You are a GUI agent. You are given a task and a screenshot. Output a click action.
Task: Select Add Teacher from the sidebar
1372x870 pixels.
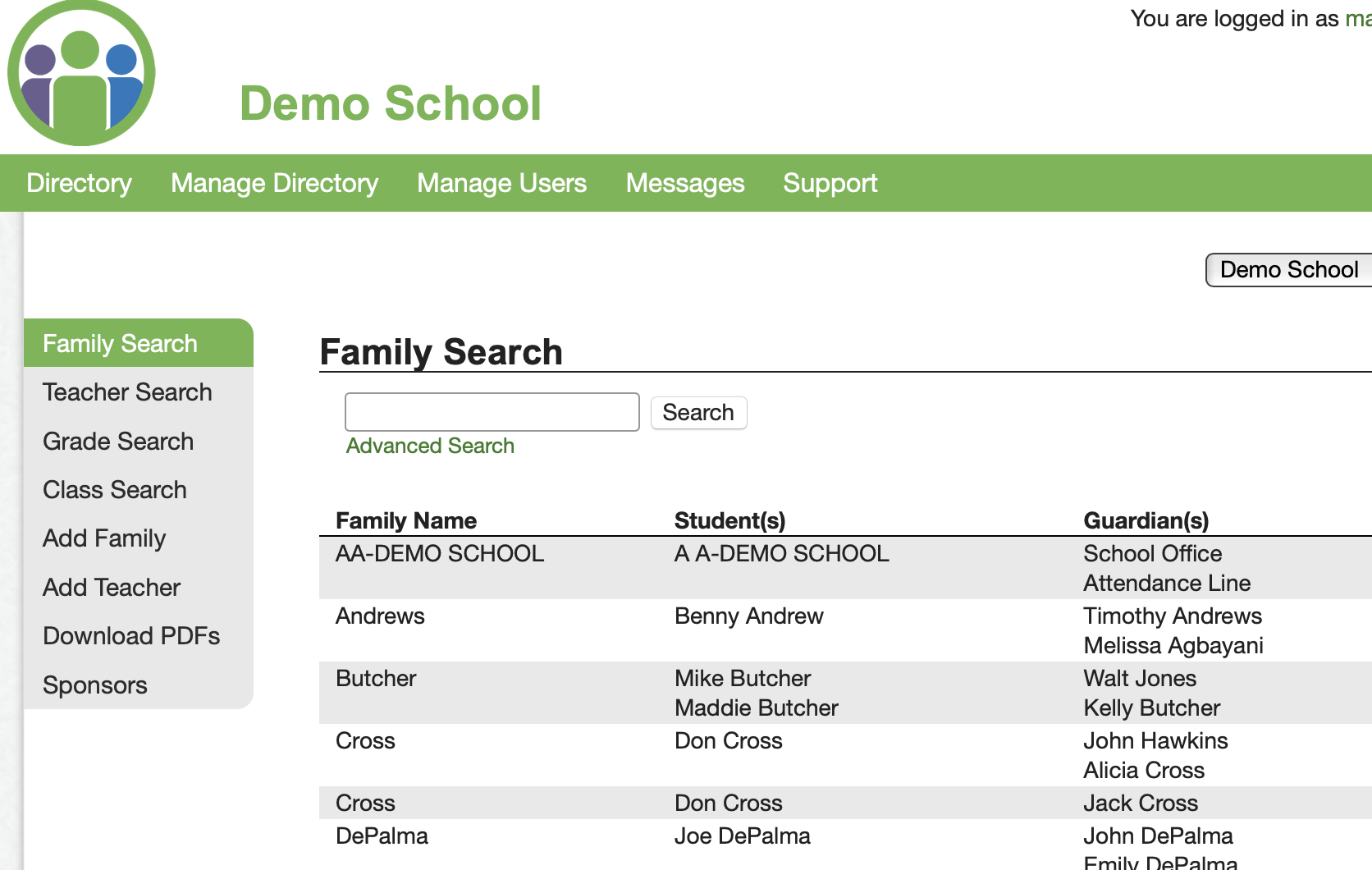[x=112, y=588]
